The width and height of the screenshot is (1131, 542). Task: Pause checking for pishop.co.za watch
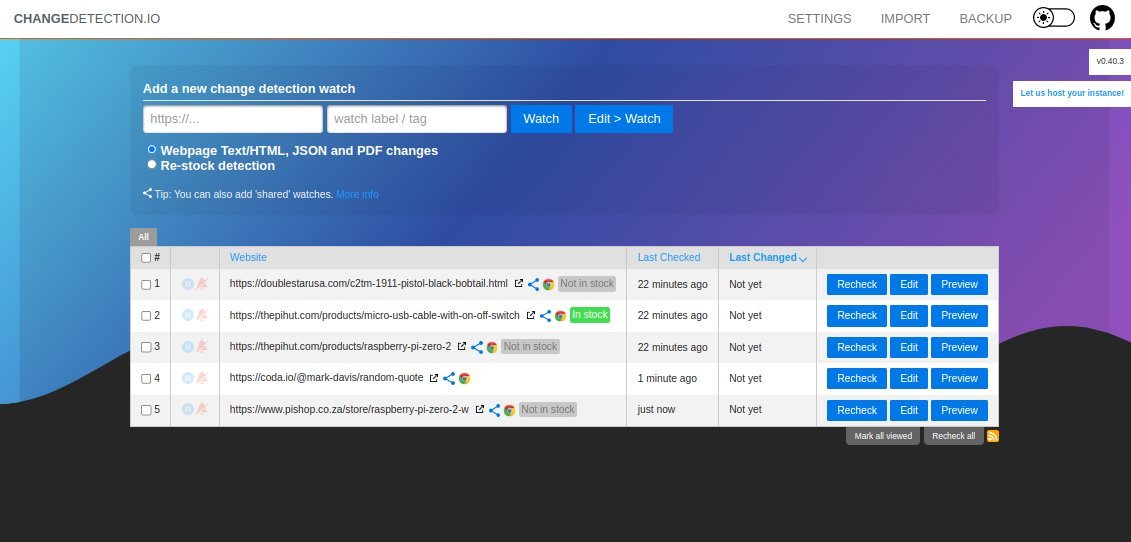click(188, 409)
